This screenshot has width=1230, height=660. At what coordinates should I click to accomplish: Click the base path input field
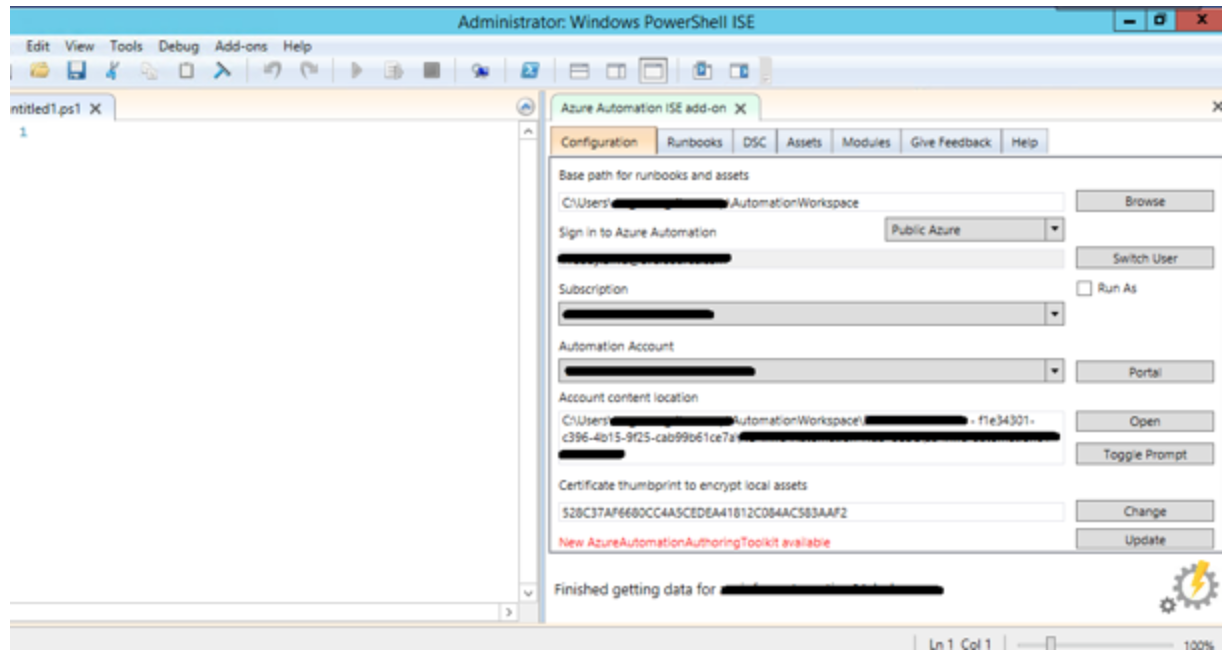coord(810,202)
